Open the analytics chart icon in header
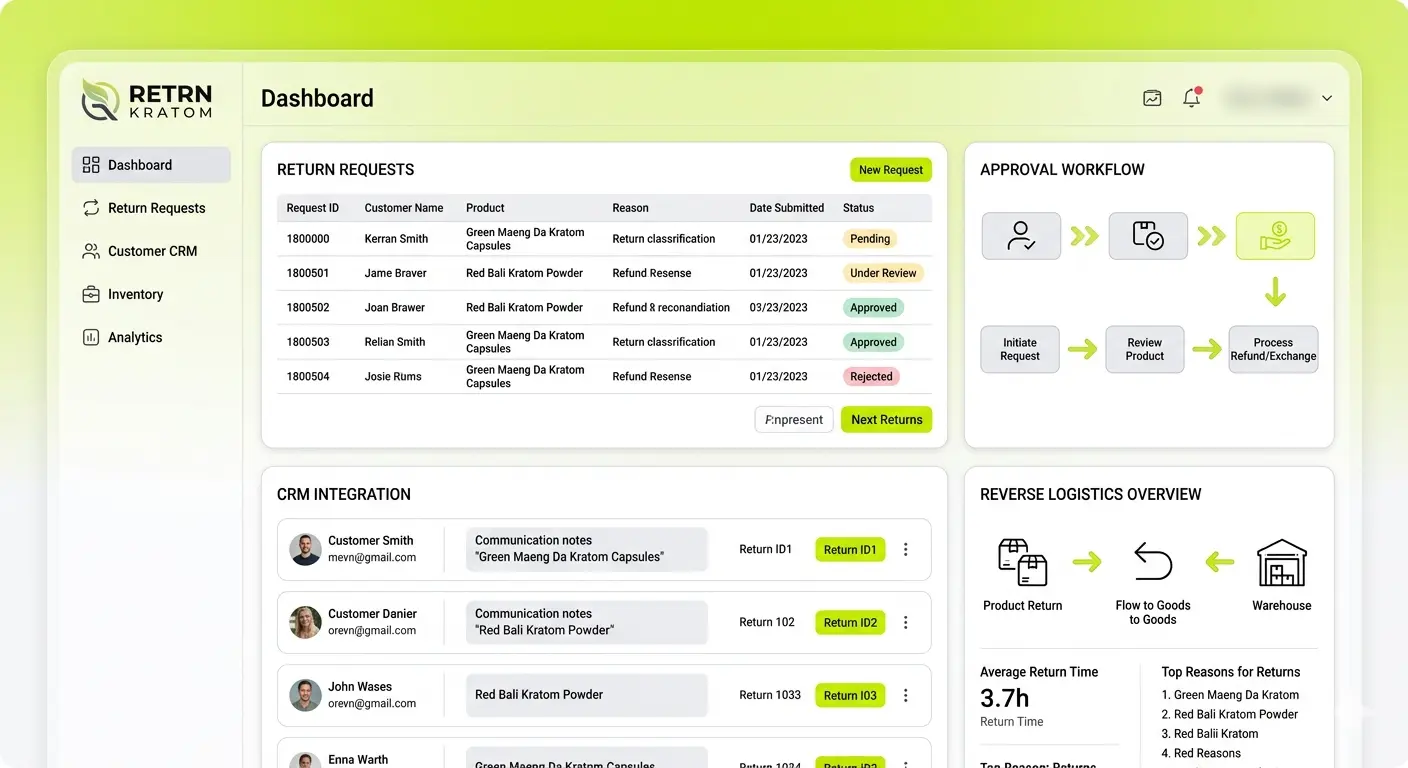 point(1152,98)
